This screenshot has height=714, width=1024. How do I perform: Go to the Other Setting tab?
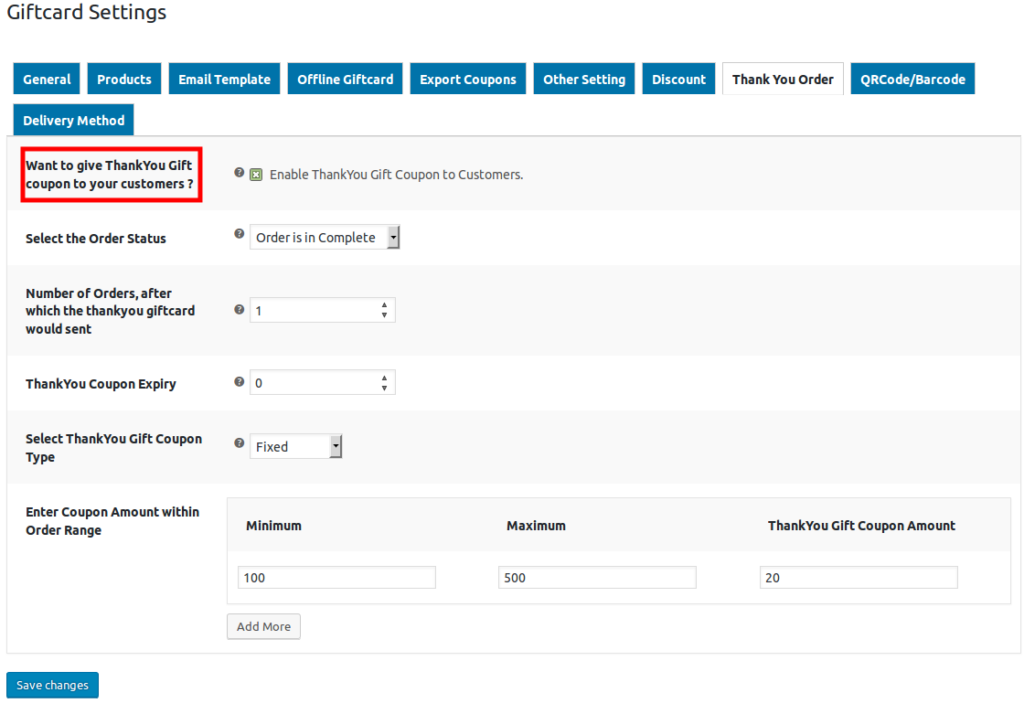coord(584,79)
